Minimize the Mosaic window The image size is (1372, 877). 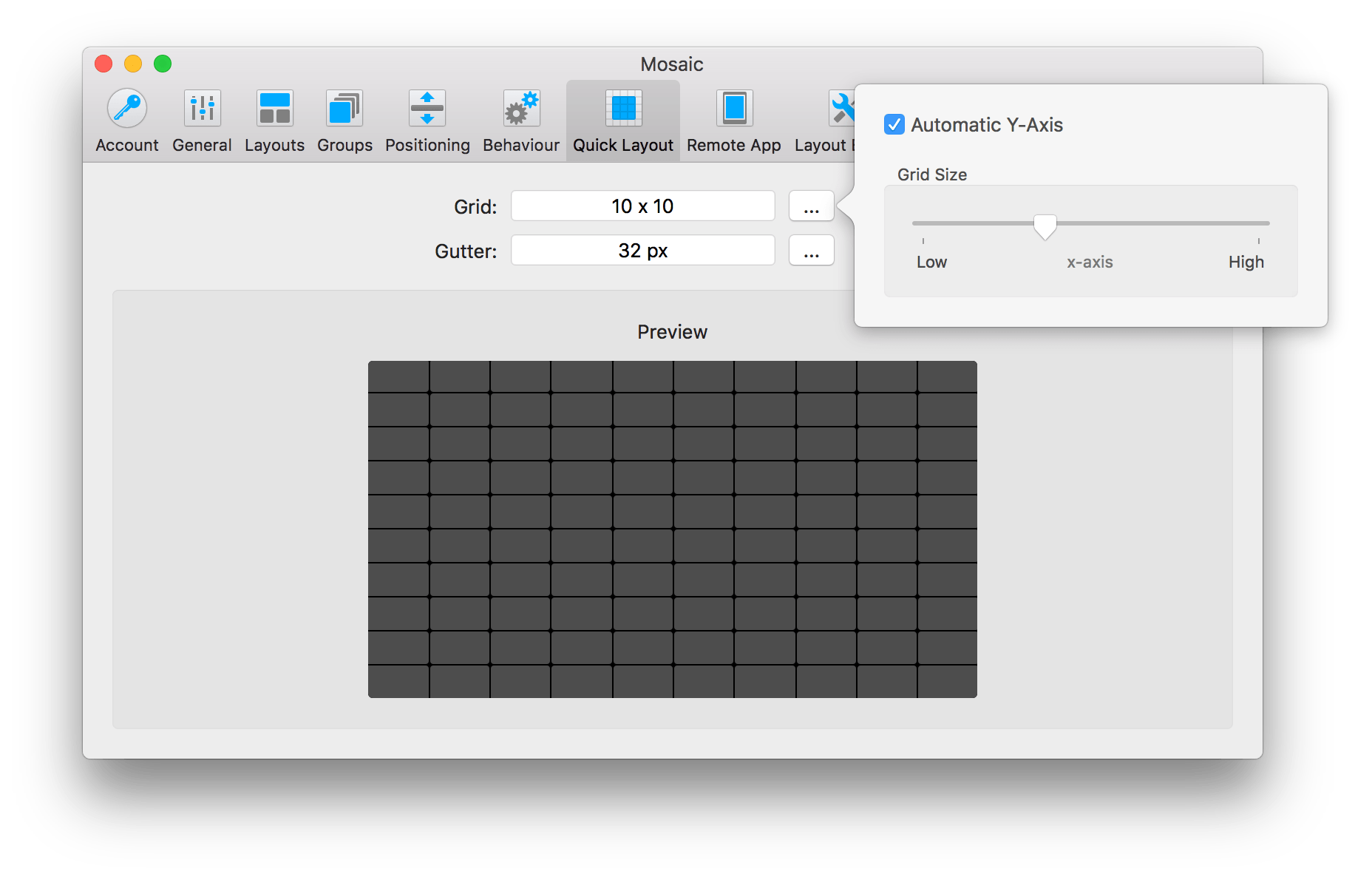(133, 64)
